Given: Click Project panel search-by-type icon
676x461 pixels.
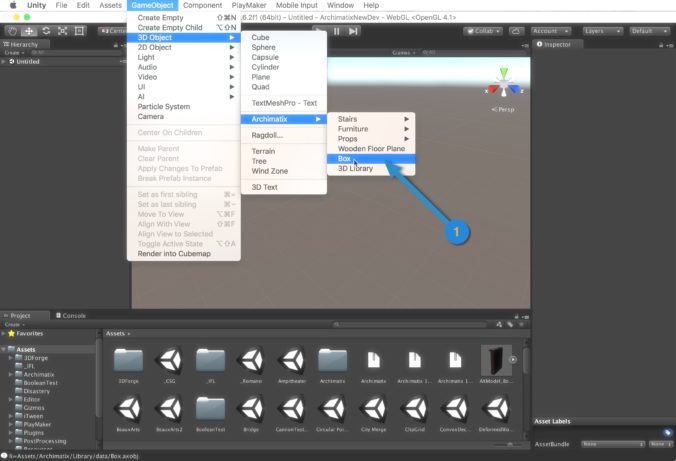Looking at the screenshot, I should pos(499,324).
